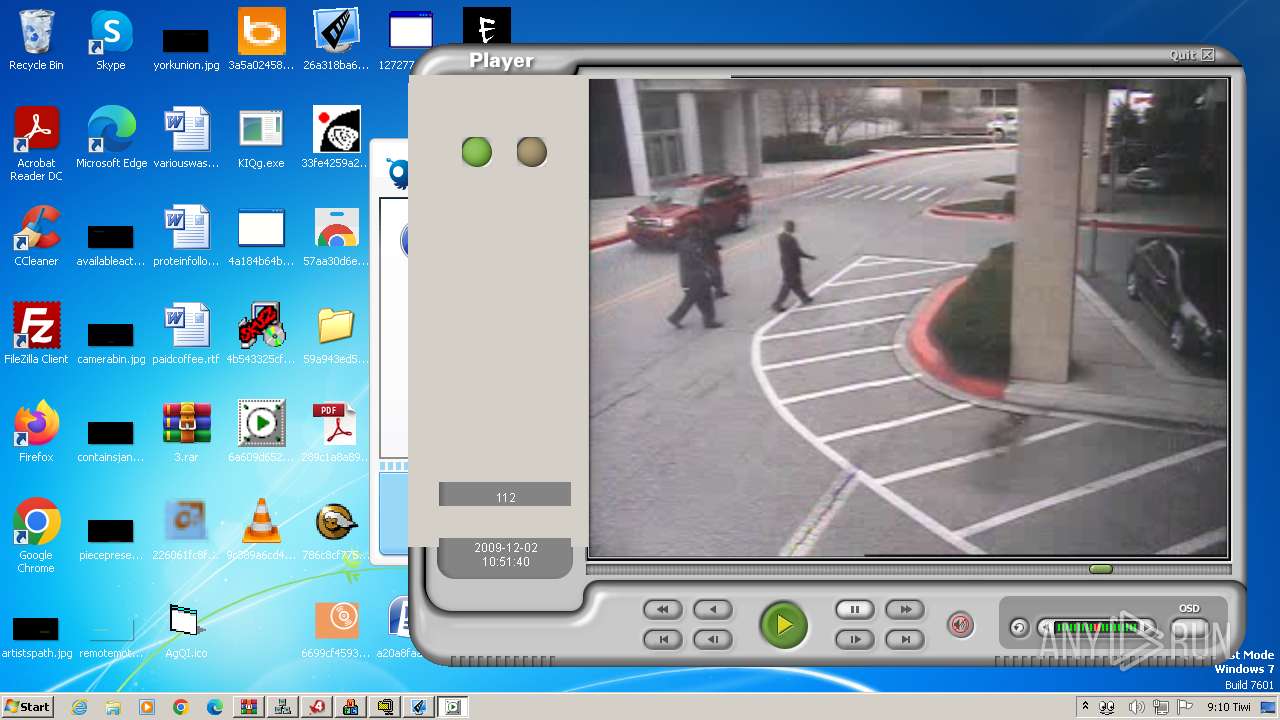
Task: Jump to the beginning of the recording
Action: (663, 639)
